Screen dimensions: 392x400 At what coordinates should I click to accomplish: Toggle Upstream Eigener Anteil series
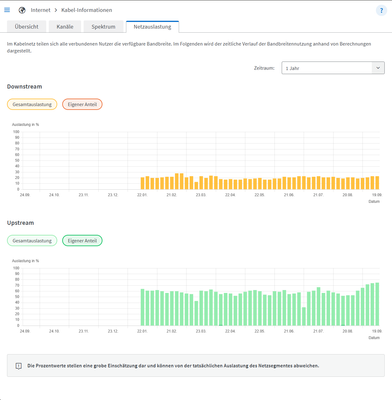tap(82, 241)
